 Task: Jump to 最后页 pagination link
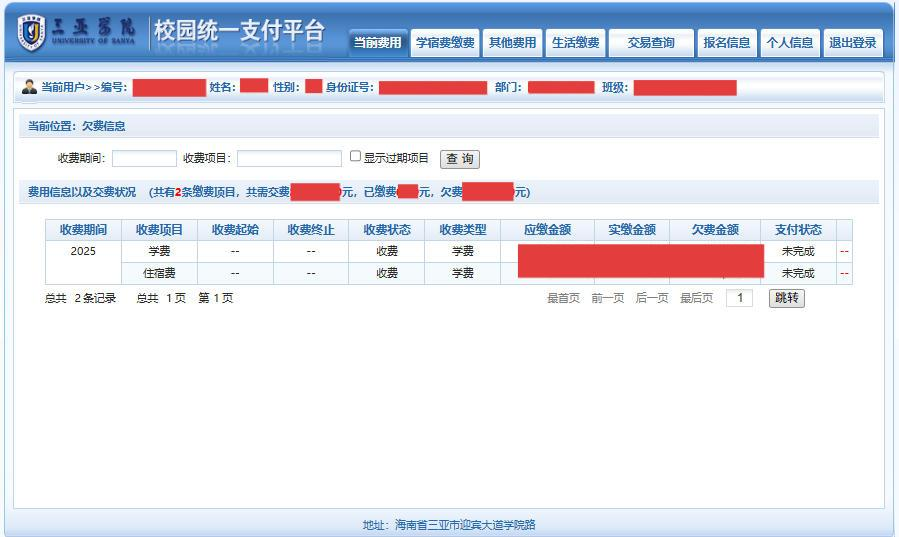(696, 298)
